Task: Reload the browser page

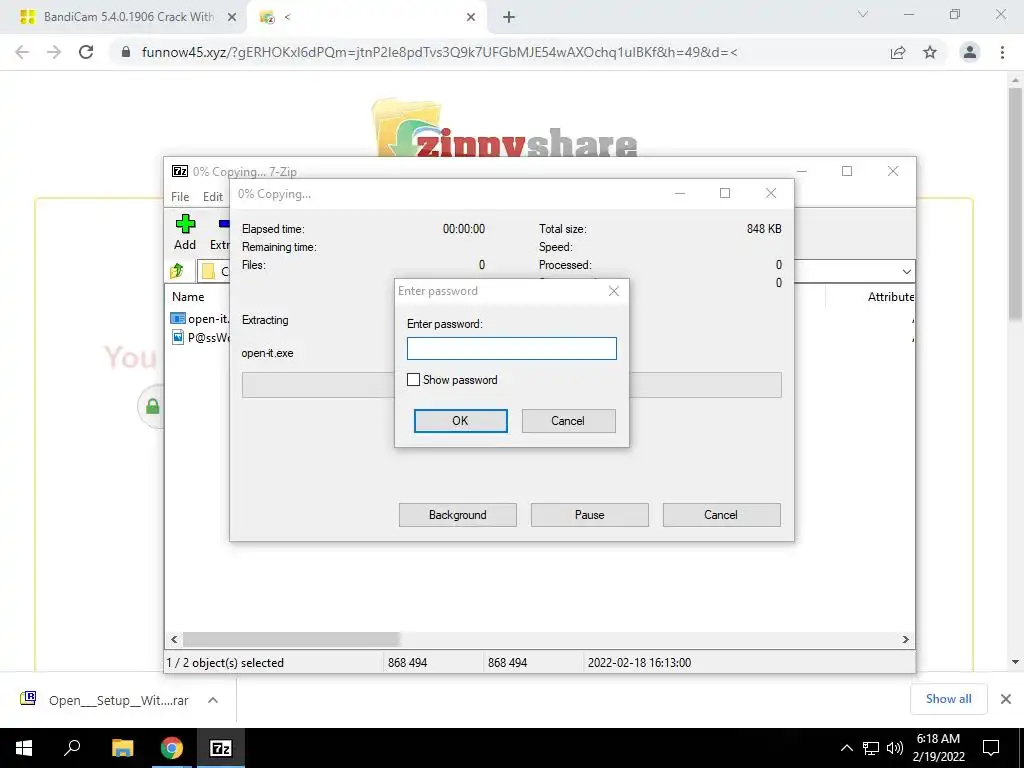Action: pyautogui.click(x=86, y=52)
